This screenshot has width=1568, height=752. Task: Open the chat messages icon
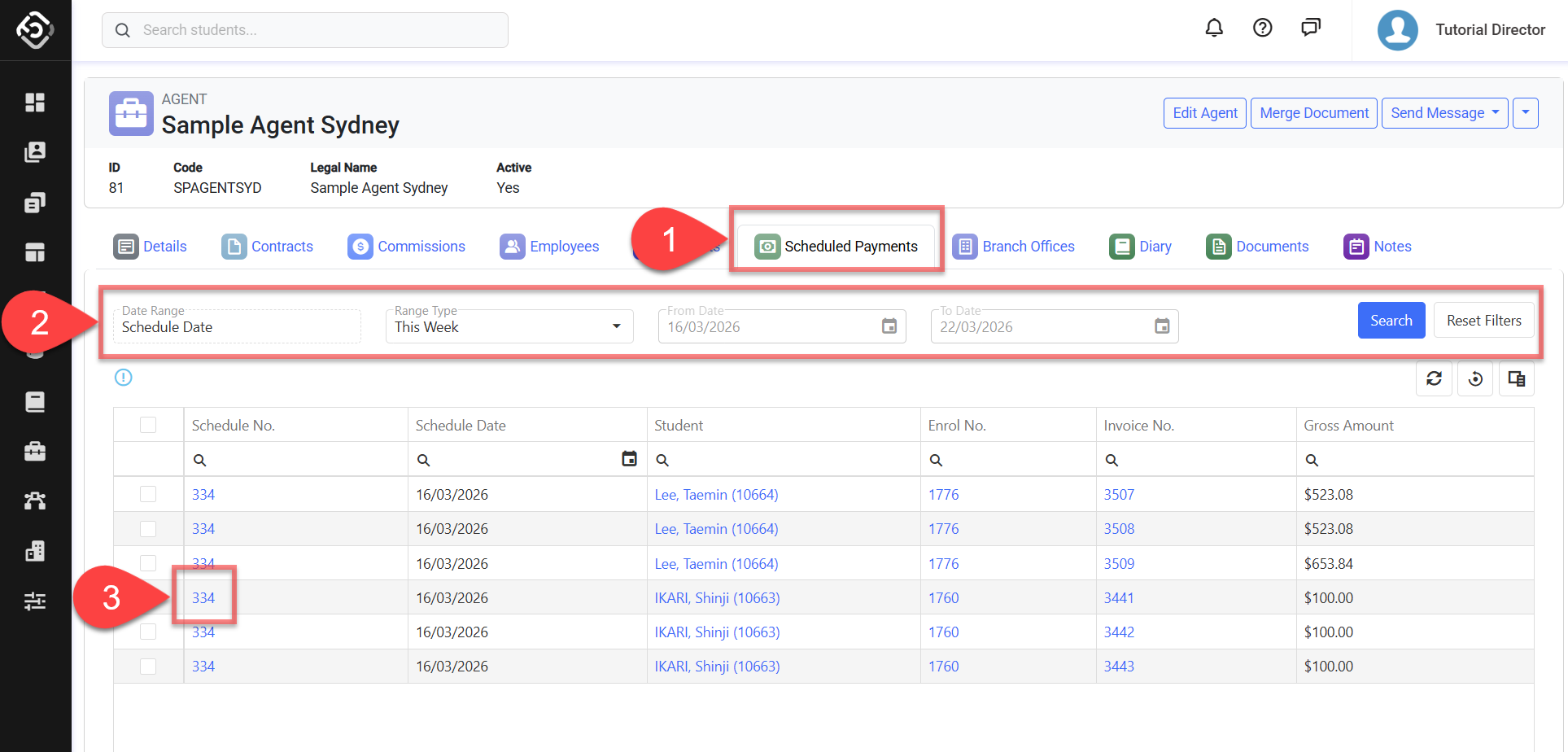(1310, 28)
